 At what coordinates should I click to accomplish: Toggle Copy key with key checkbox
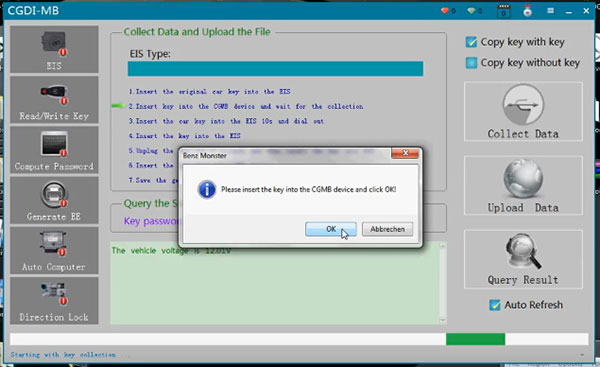coord(471,42)
